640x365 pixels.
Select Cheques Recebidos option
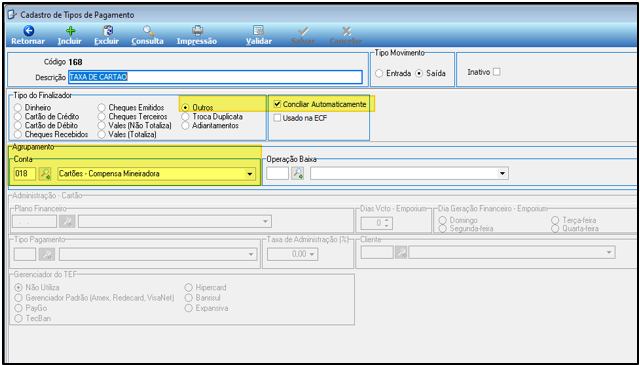[18, 134]
